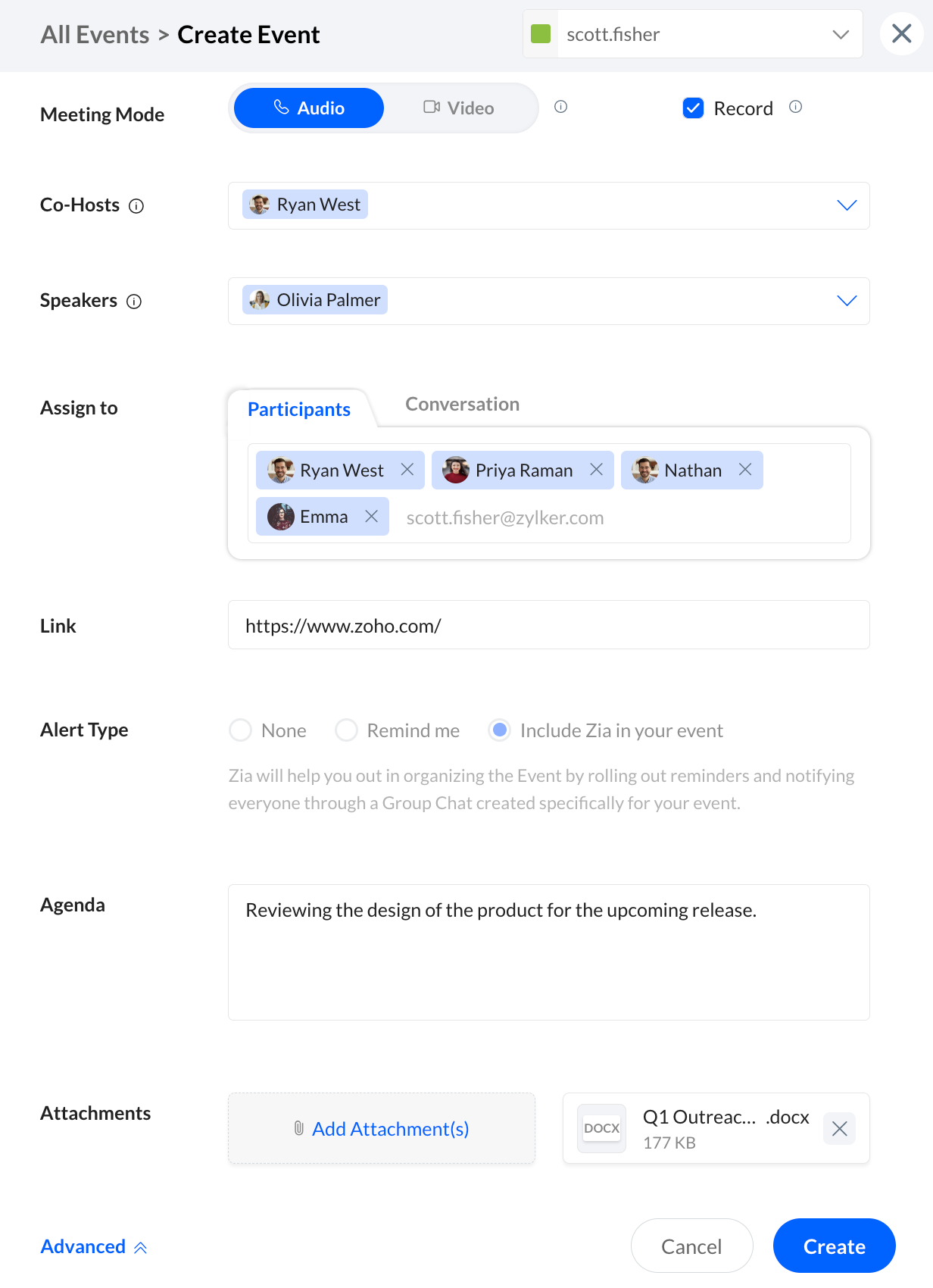Click the green calendar color swatch

tap(541, 34)
